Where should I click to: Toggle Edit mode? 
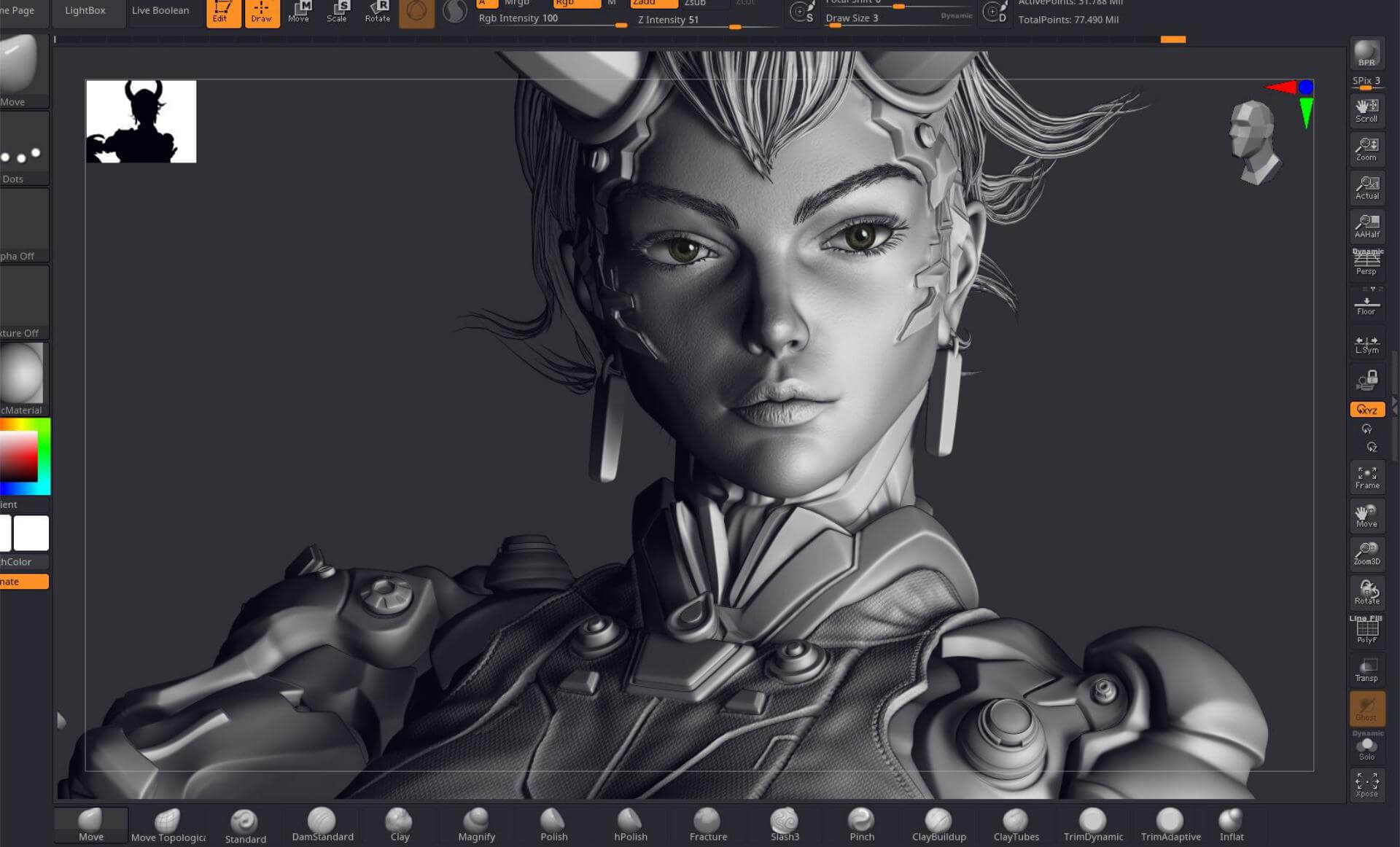223,12
